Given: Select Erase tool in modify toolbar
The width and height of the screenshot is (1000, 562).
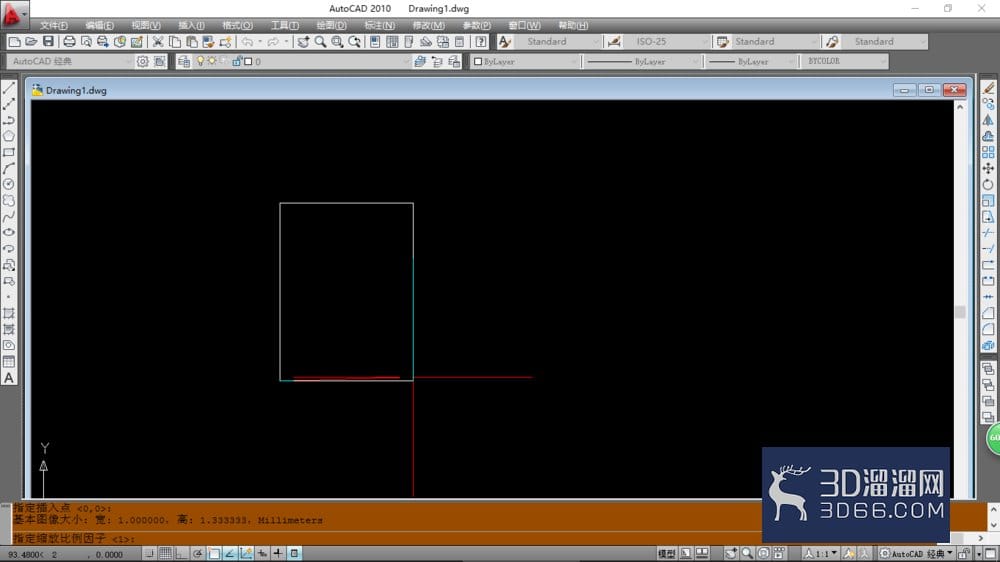Looking at the screenshot, I should (988, 88).
